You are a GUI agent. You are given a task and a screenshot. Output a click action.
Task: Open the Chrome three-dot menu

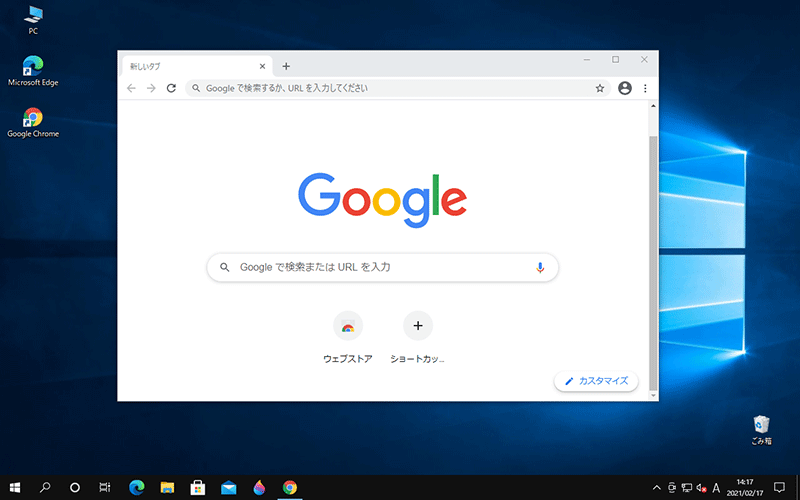(x=645, y=88)
